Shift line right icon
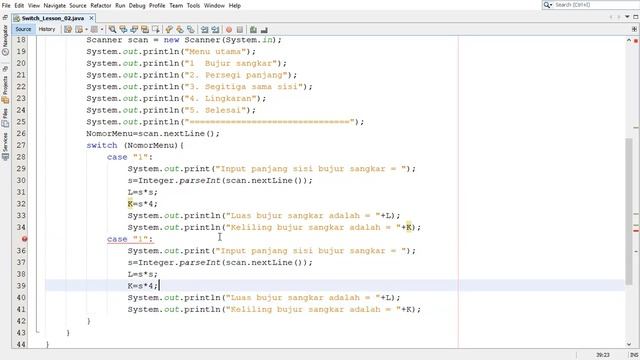The width and height of the screenshot is (640, 360). coord(215,29)
